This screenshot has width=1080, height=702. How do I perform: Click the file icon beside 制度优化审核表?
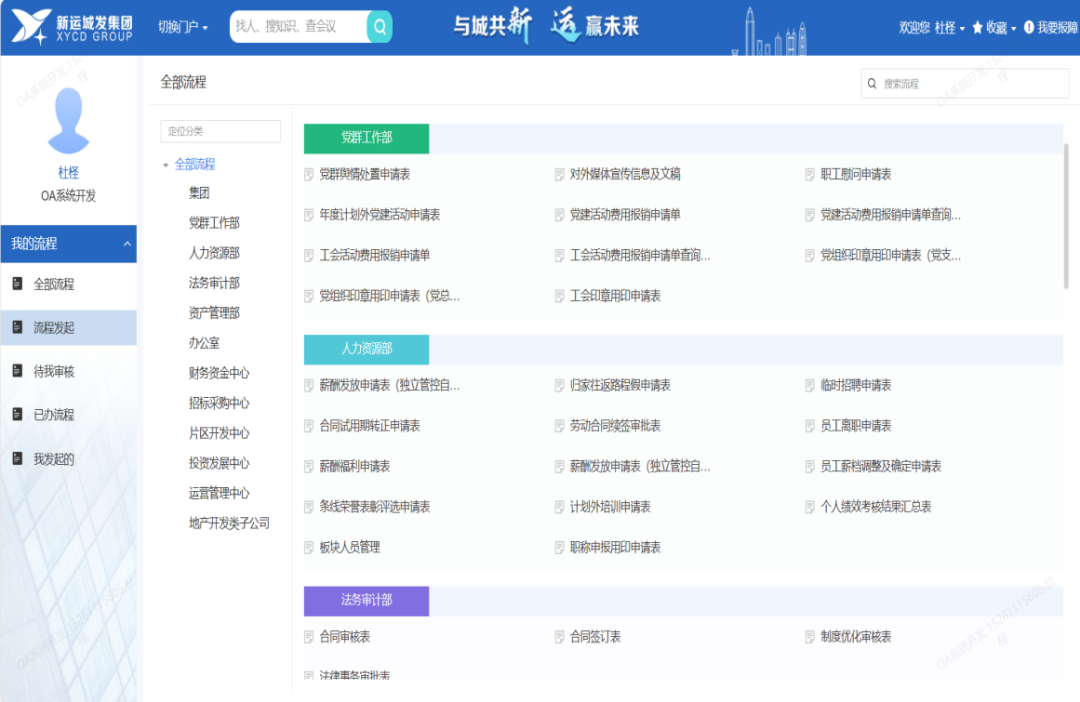pos(810,637)
